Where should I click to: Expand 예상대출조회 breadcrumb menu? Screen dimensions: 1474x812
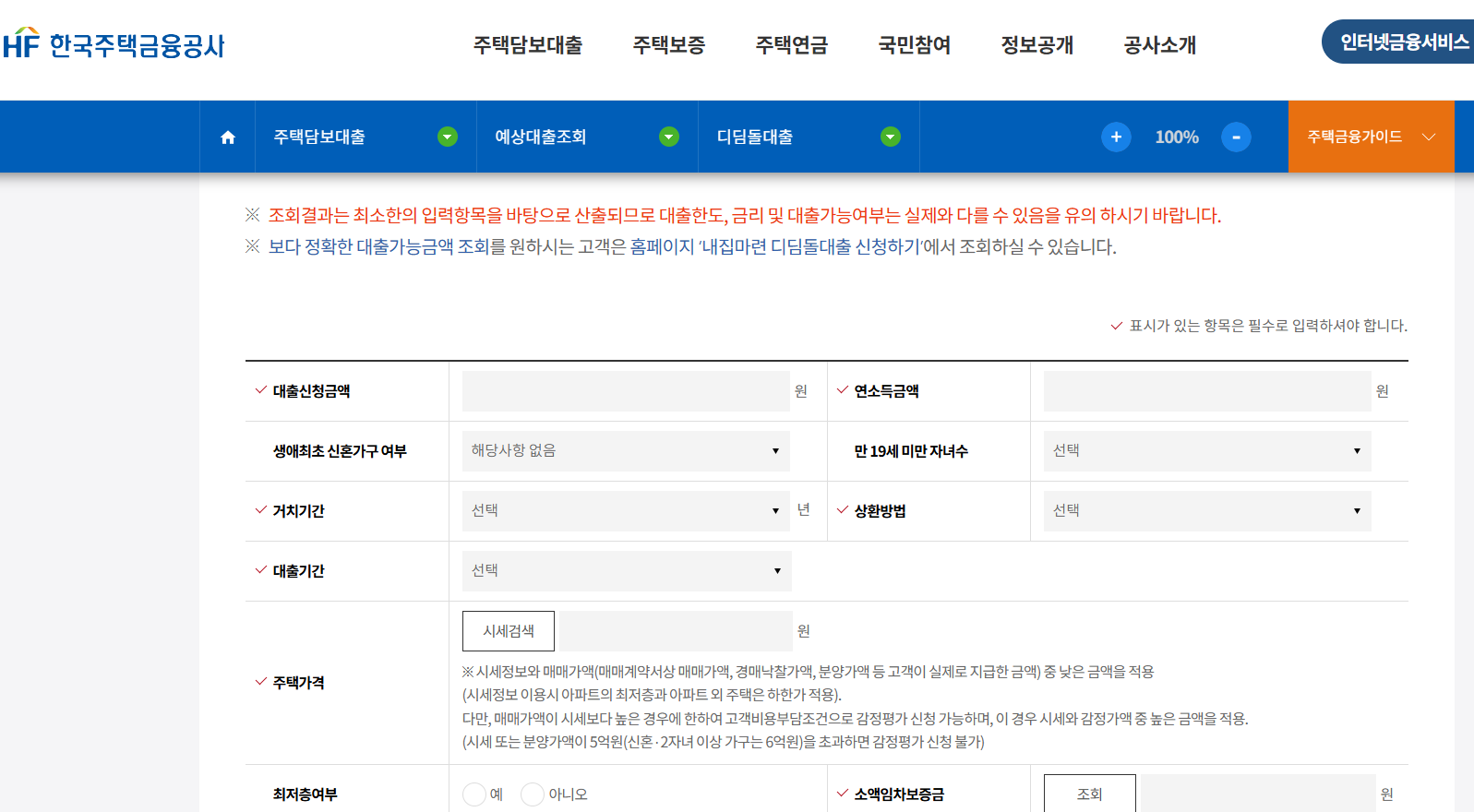click(587, 137)
